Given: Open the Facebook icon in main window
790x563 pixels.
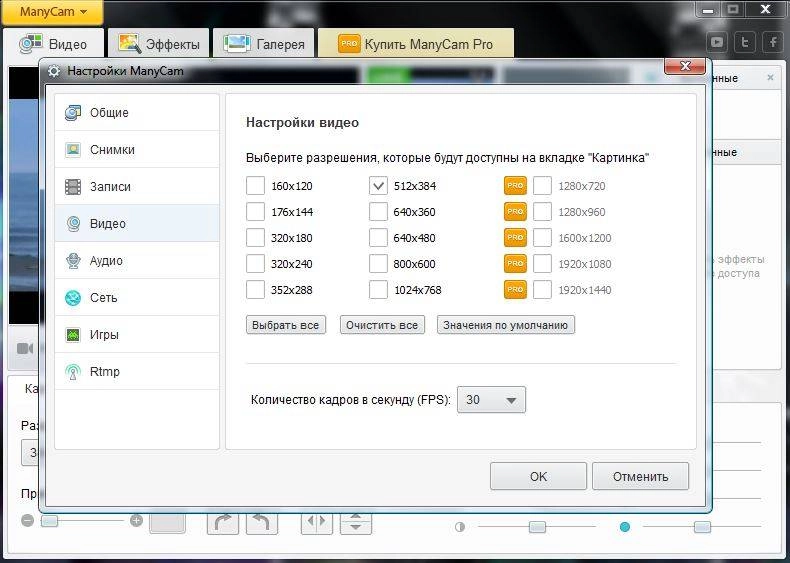Looking at the screenshot, I should [773, 43].
